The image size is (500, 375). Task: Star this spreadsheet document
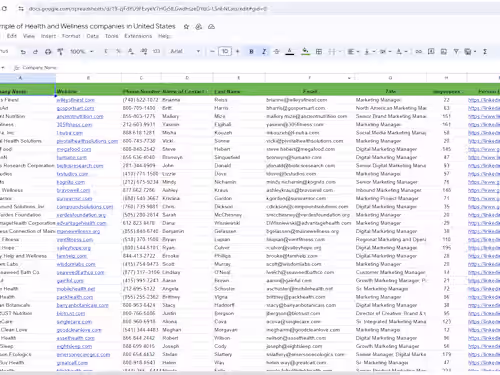pyautogui.click(x=186, y=27)
